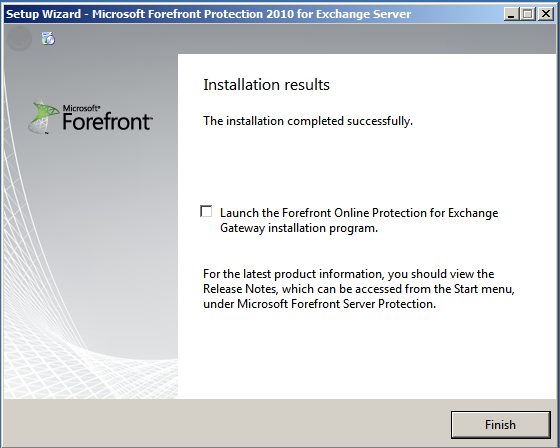This screenshot has height=448, width=560.
Task: Click 'The installation completed successfully.' message
Action: [x=308, y=121]
